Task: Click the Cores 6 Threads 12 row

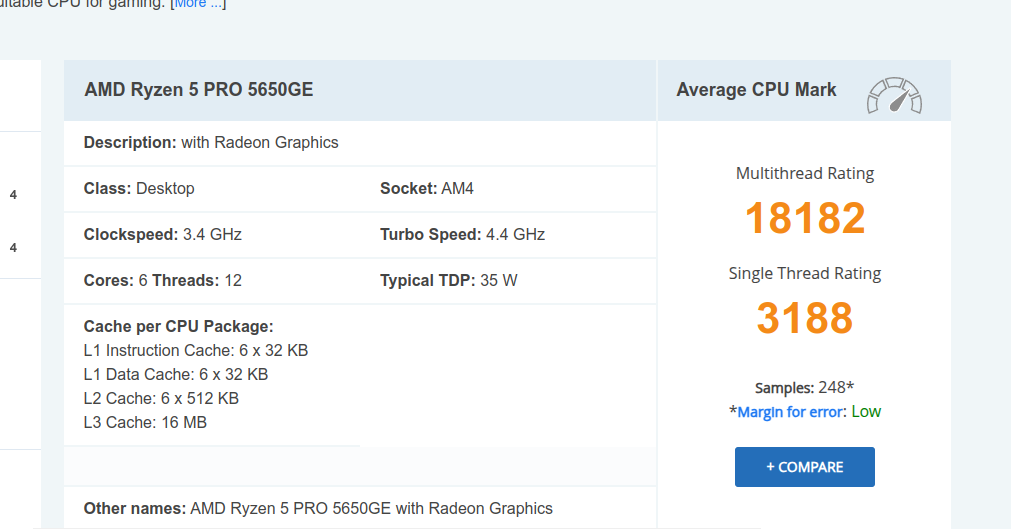Action: point(162,281)
